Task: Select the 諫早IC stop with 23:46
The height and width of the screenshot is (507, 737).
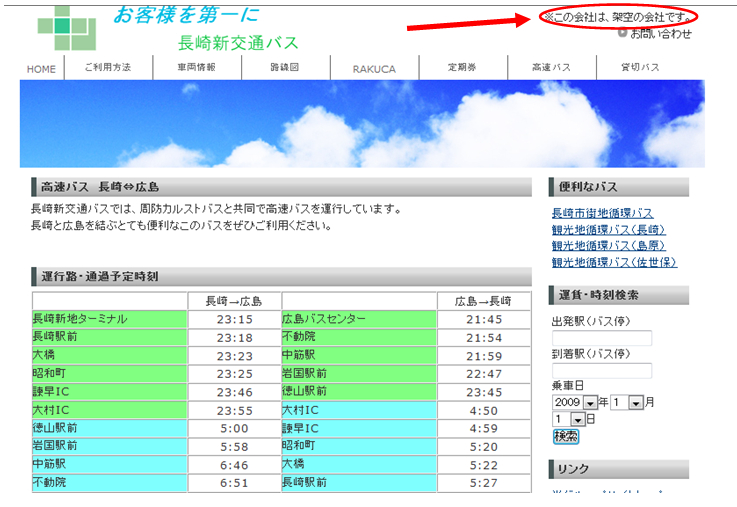Action: (x=110, y=392)
